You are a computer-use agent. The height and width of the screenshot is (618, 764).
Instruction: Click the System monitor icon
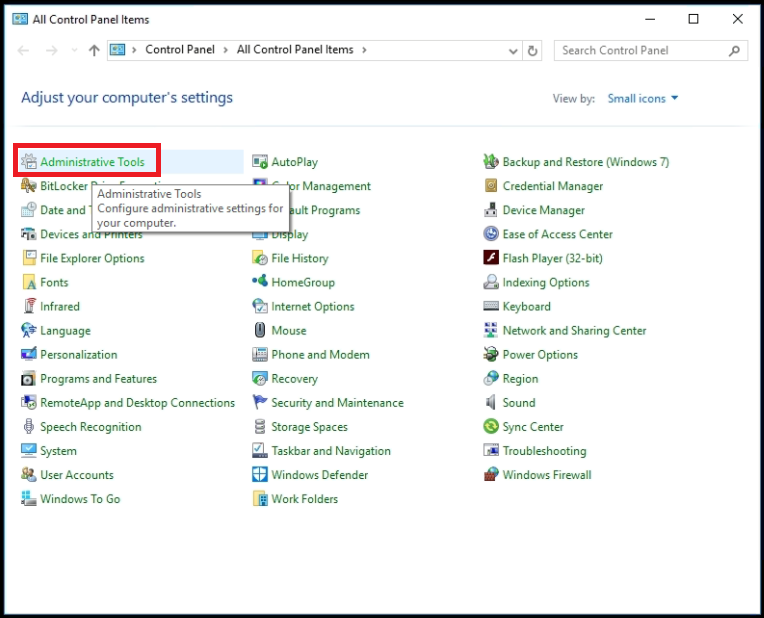click(x=29, y=450)
